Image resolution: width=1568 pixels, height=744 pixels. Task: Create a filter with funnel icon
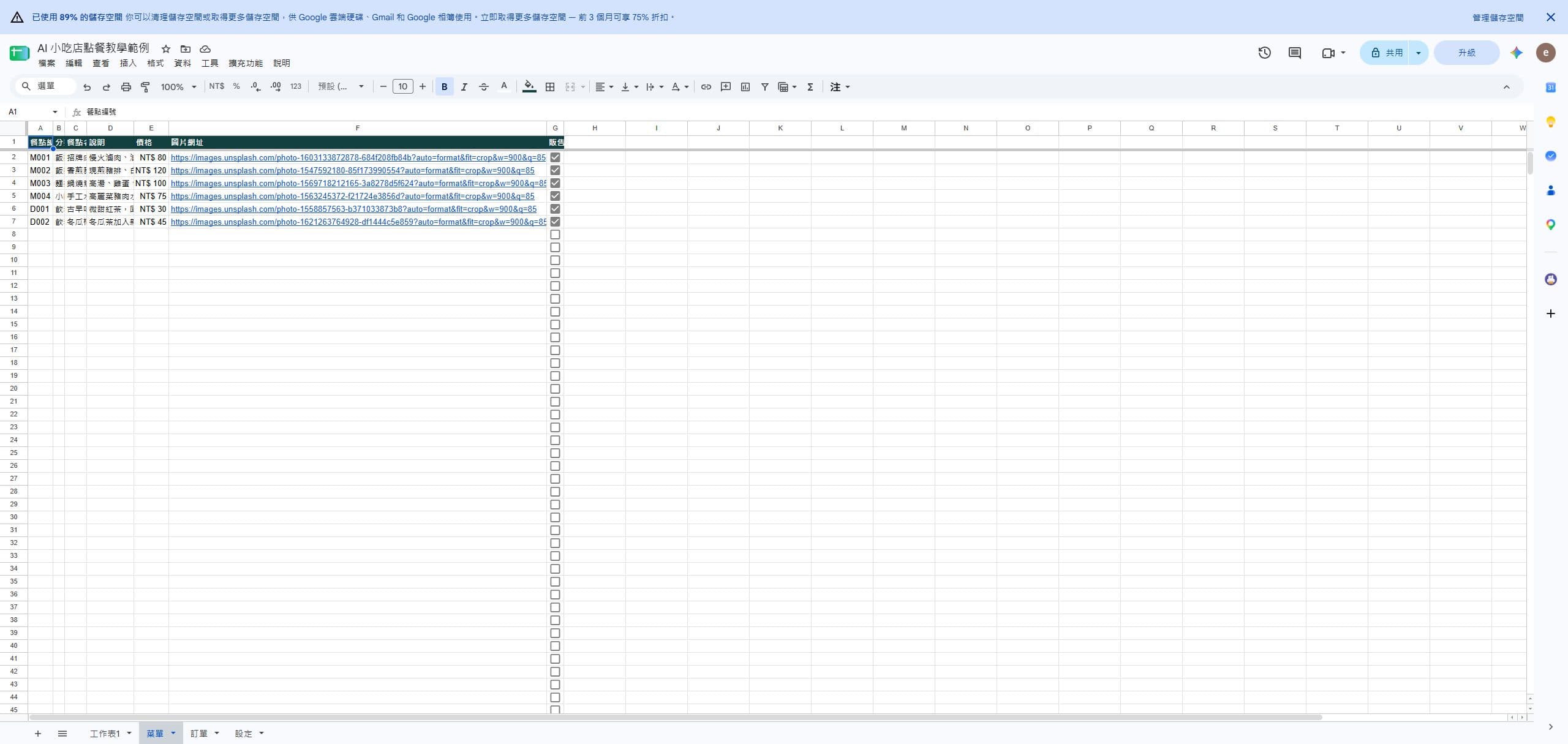click(765, 87)
